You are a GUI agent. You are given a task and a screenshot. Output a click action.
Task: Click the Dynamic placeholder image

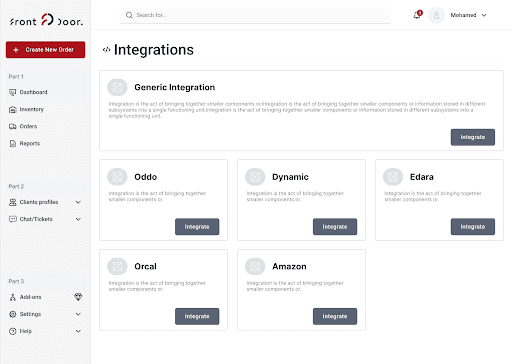[x=255, y=177]
